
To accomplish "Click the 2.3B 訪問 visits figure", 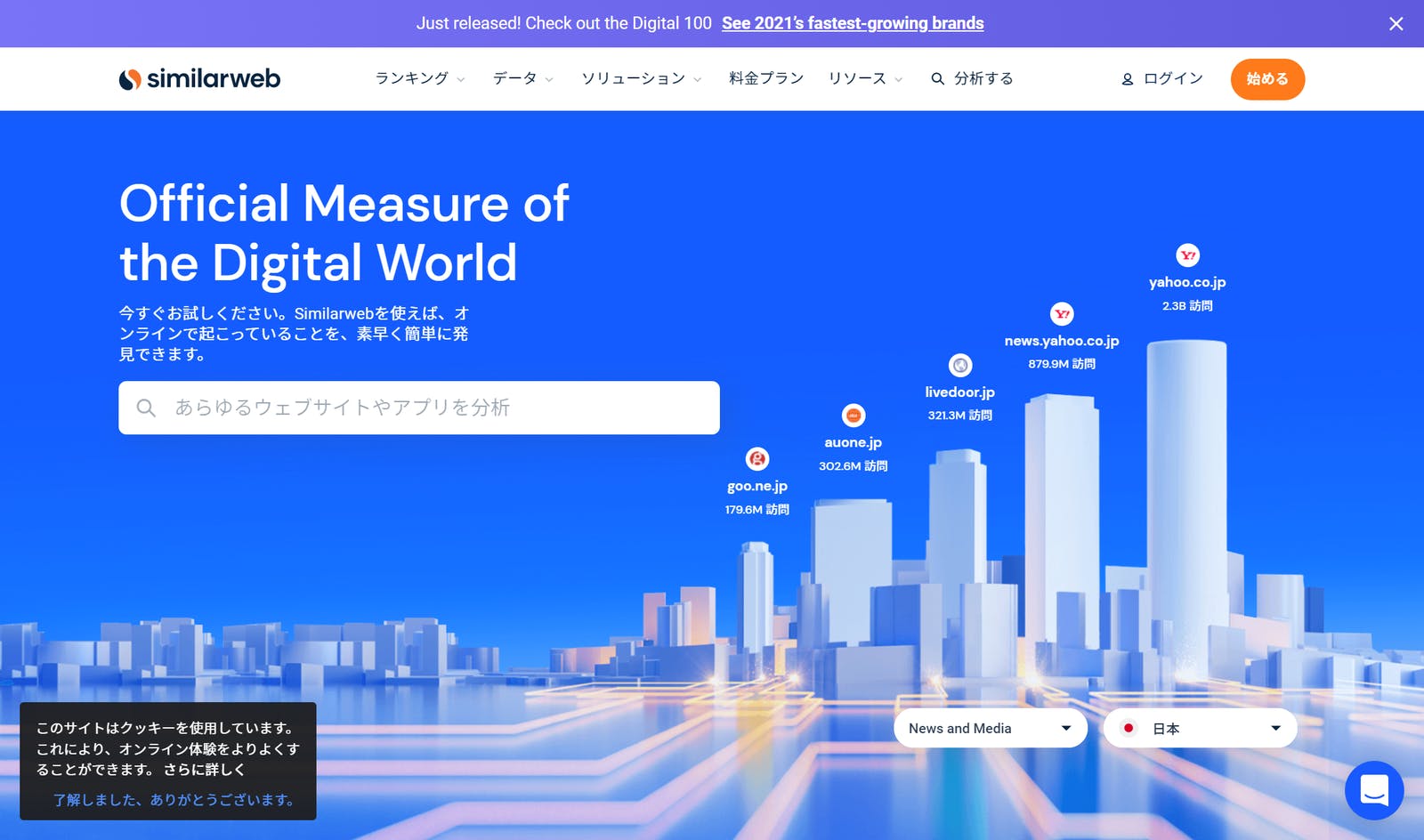I will [x=1187, y=305].
